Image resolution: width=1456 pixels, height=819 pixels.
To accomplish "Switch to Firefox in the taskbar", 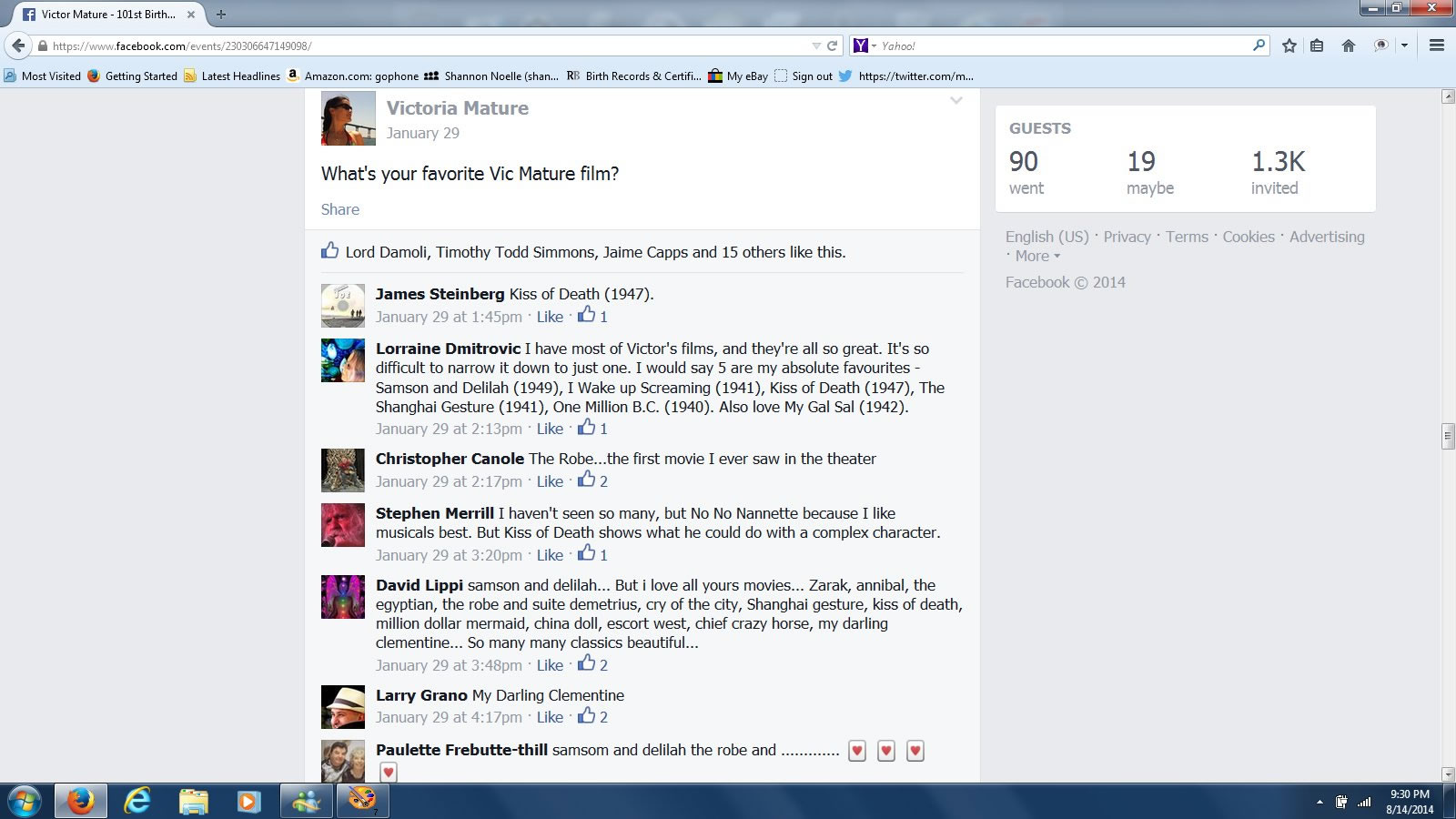I will 80,801.
